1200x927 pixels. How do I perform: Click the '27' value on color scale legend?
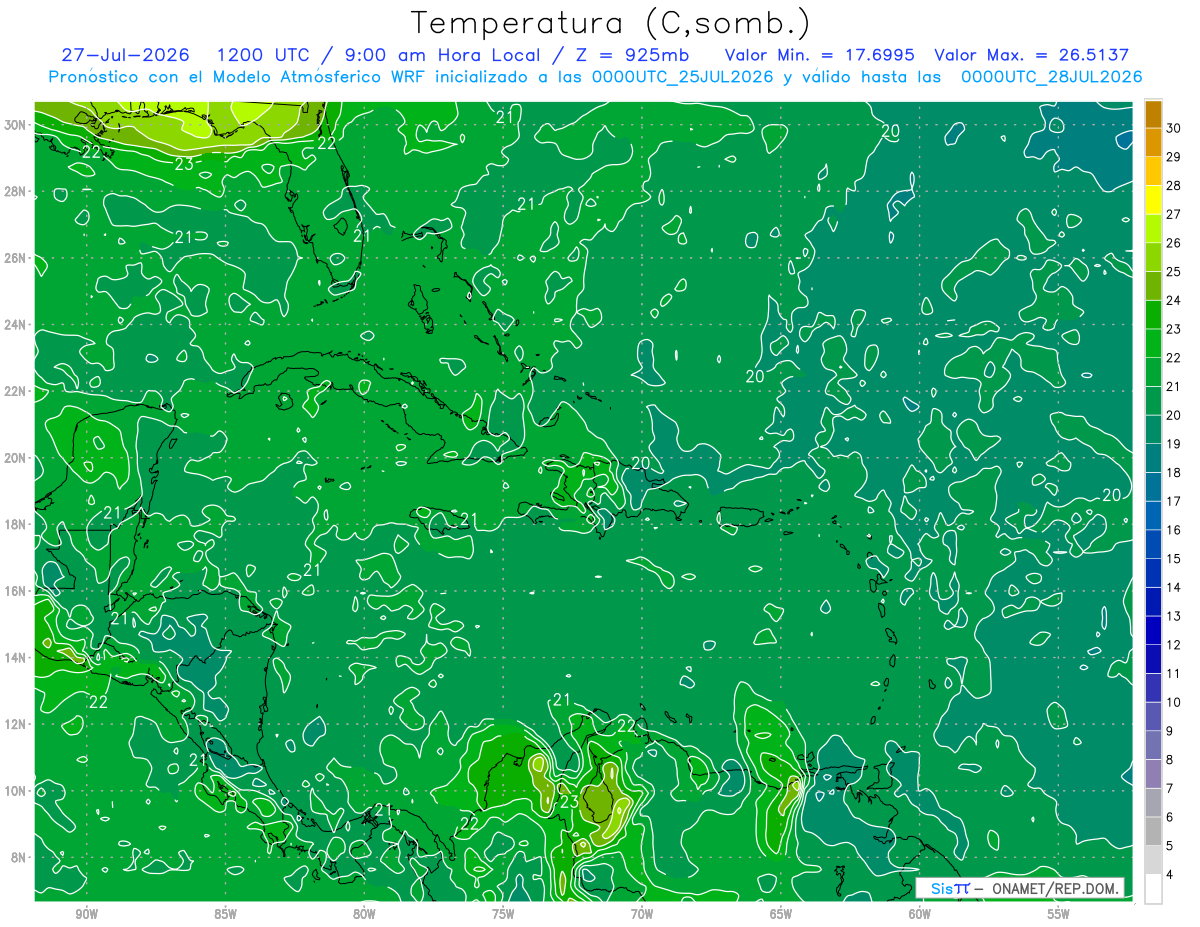coord(1174,215)
